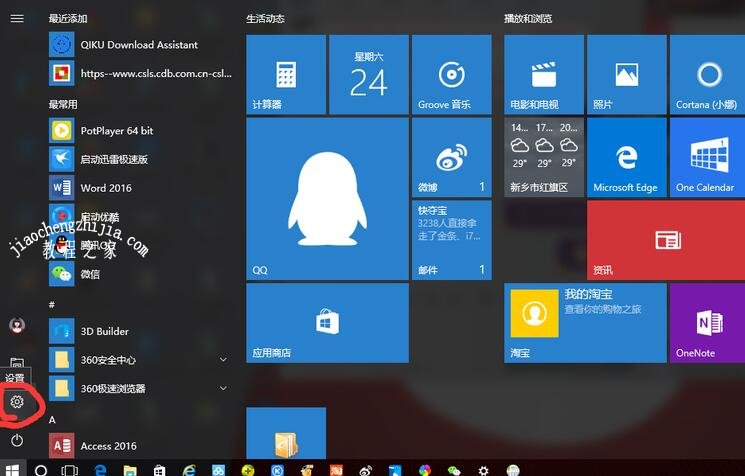
Task: Expand the 360极速浏览器 folder chevron
Action: point(223,389)
